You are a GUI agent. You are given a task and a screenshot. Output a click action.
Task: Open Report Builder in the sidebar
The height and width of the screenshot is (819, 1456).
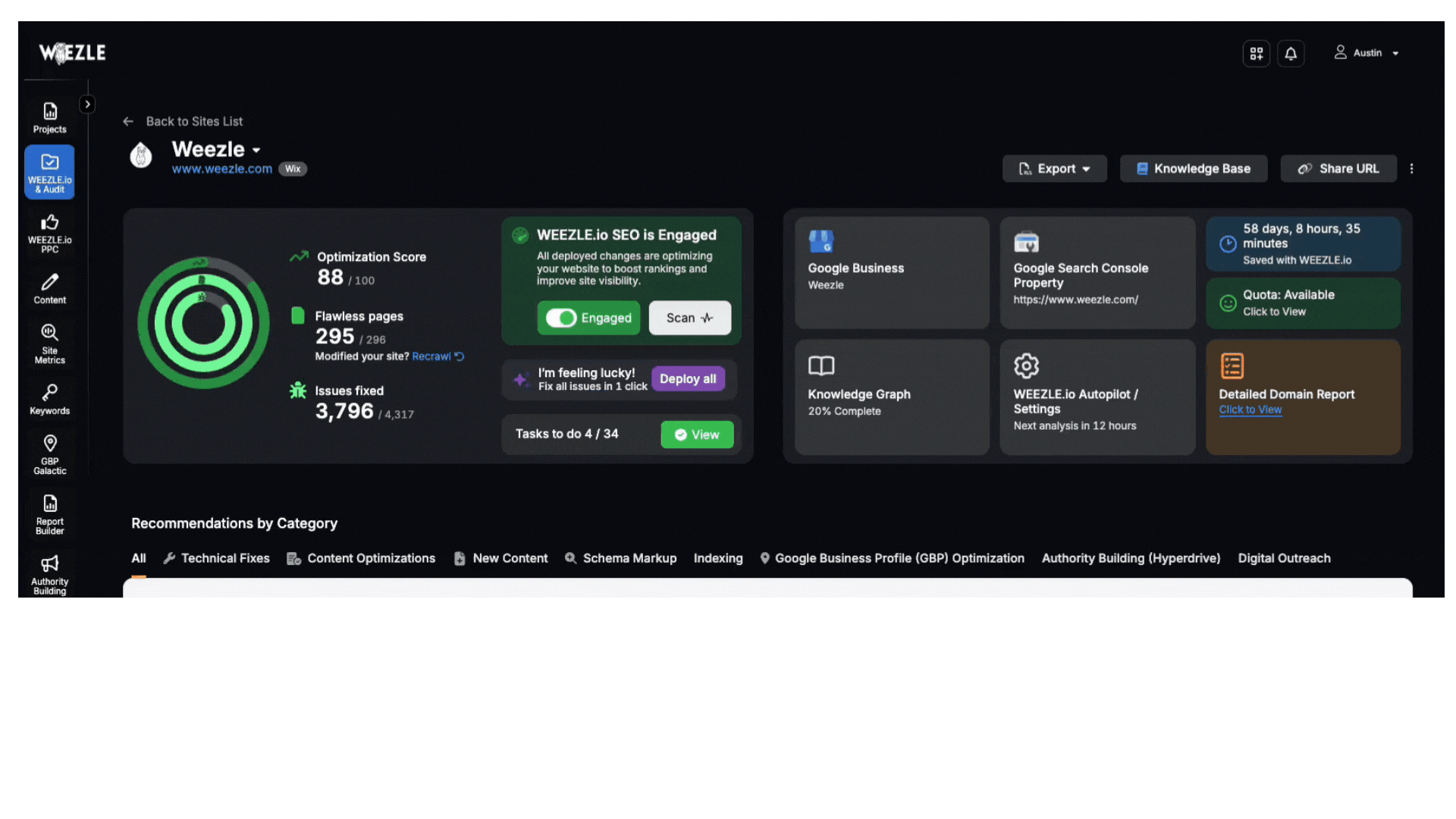pos(49,514)
